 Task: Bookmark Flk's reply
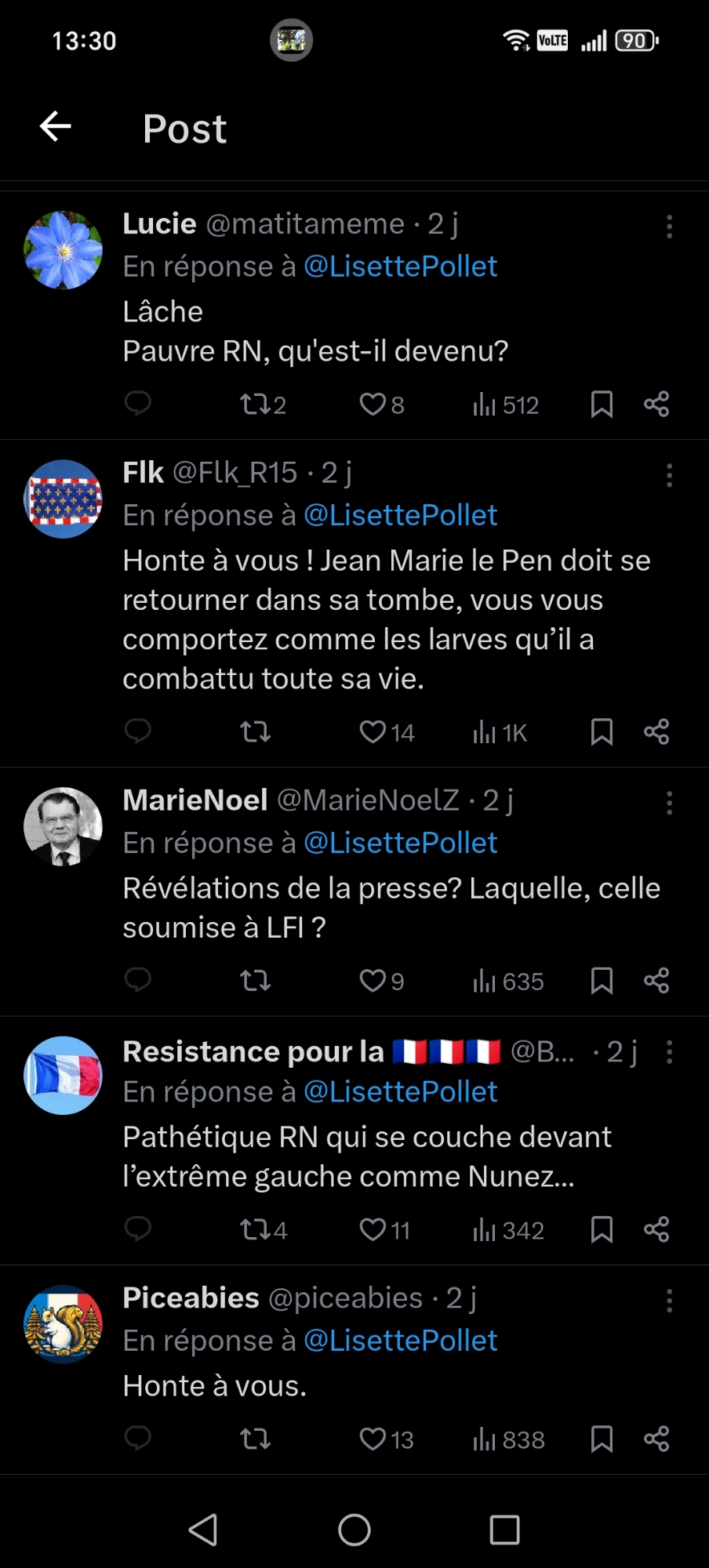click(x=602, y=732)
